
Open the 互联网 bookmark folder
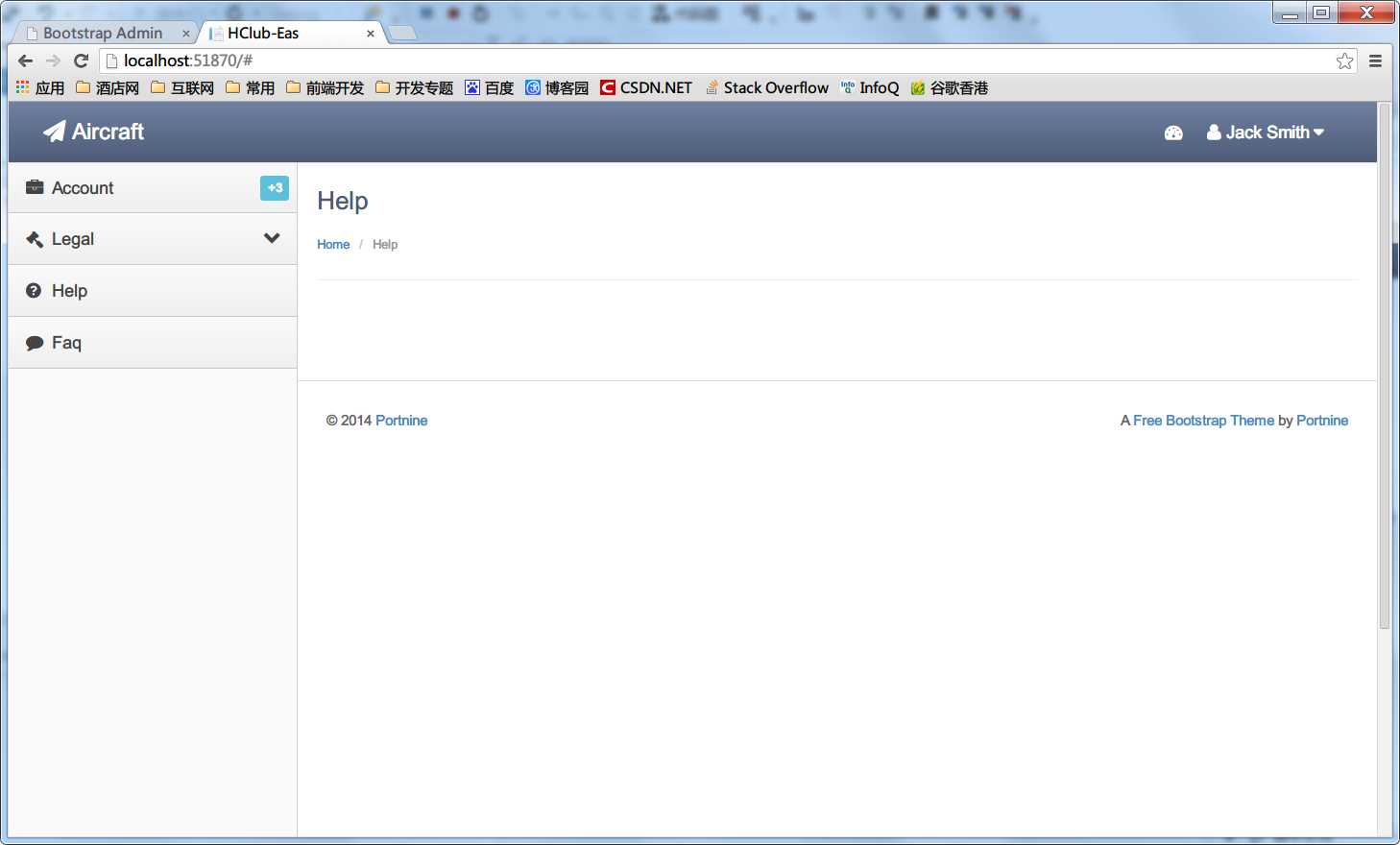[x=182, y=87]
